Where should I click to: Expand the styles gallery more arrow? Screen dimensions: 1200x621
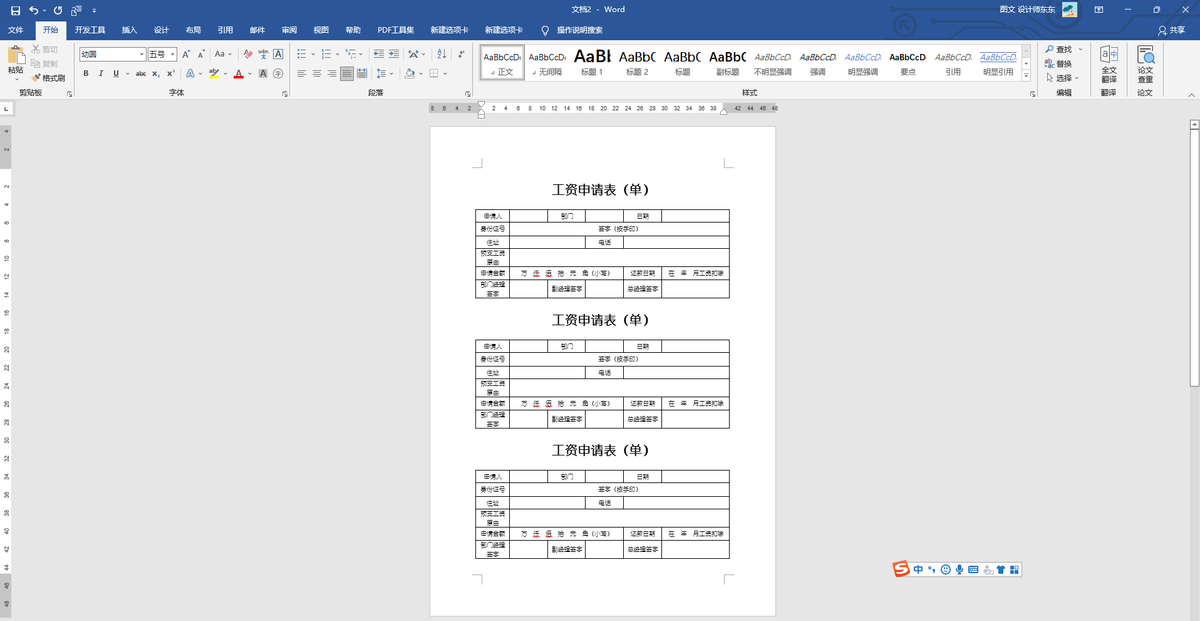(x=1025, y=75)
